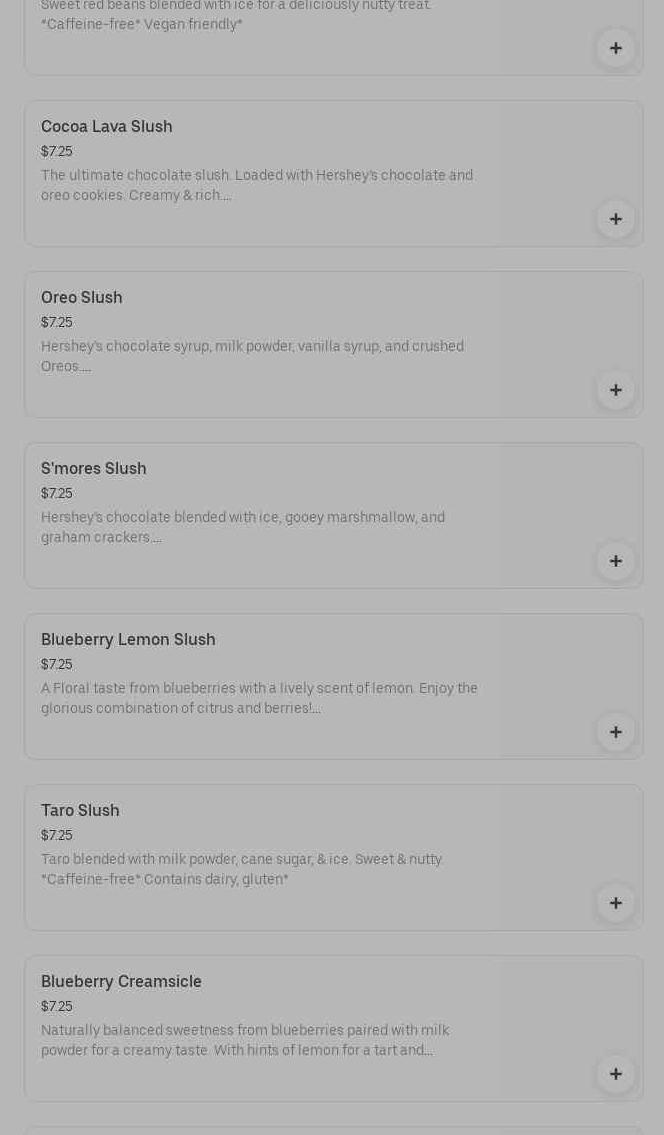Viewport: 664px width, 1135px height.
Task: Add the sweet red bean drink via plus
Action: 615,48
